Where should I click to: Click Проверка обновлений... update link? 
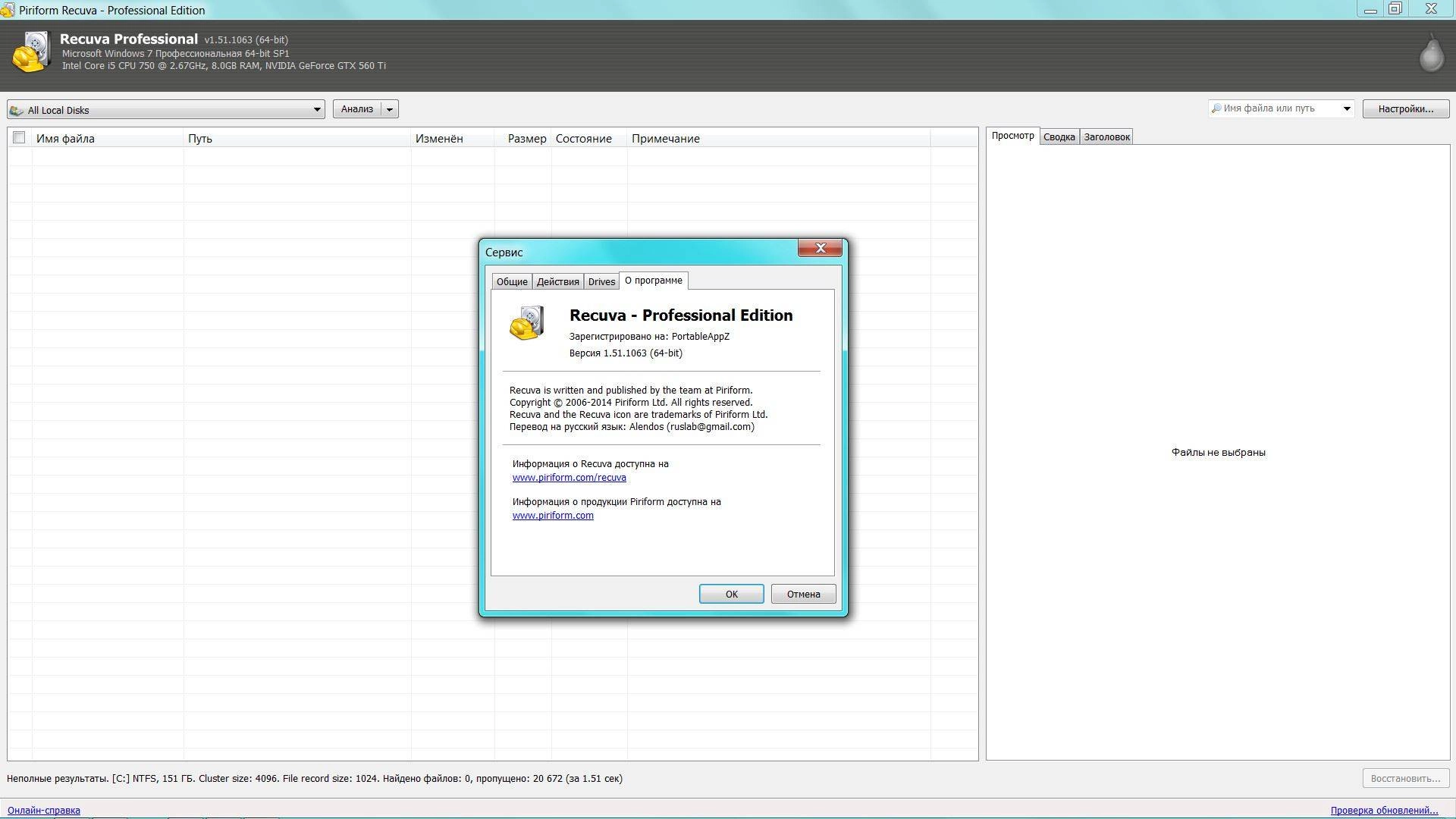pyautogui.click(x=1384, y=811)
